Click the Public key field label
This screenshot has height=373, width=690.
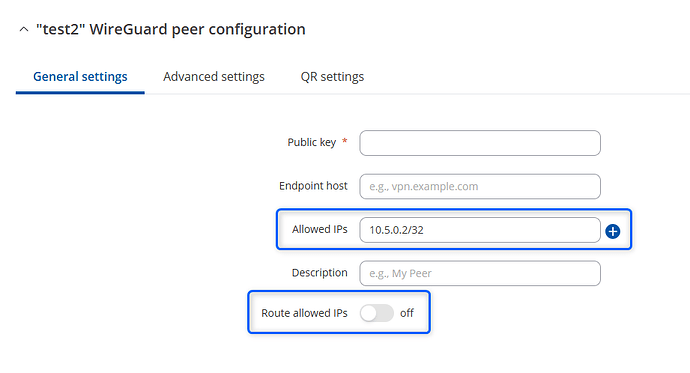pos(312,142)
